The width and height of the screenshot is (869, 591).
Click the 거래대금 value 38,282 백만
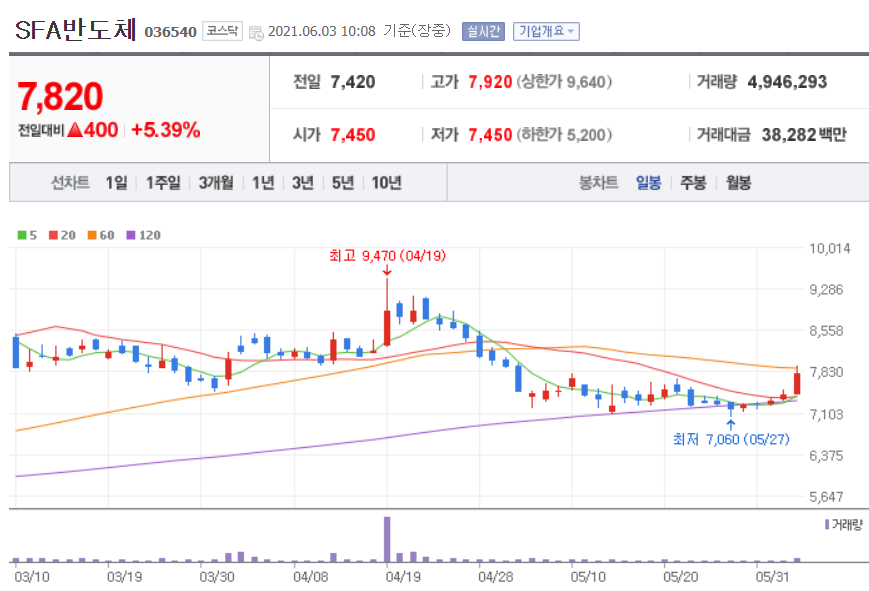tap(804, 135)
